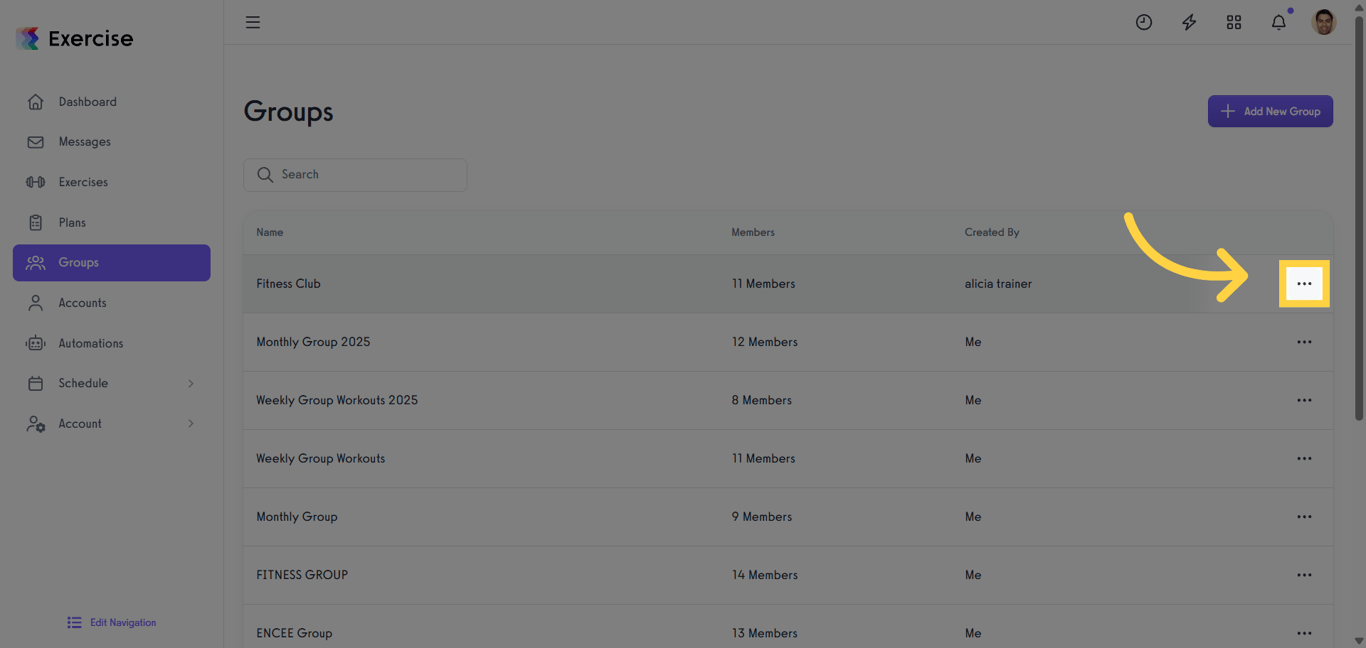Screen dimensions: 1366x648
Task: Expand the Schedule sidebar submenu
Action: click(x=191, y=383)
